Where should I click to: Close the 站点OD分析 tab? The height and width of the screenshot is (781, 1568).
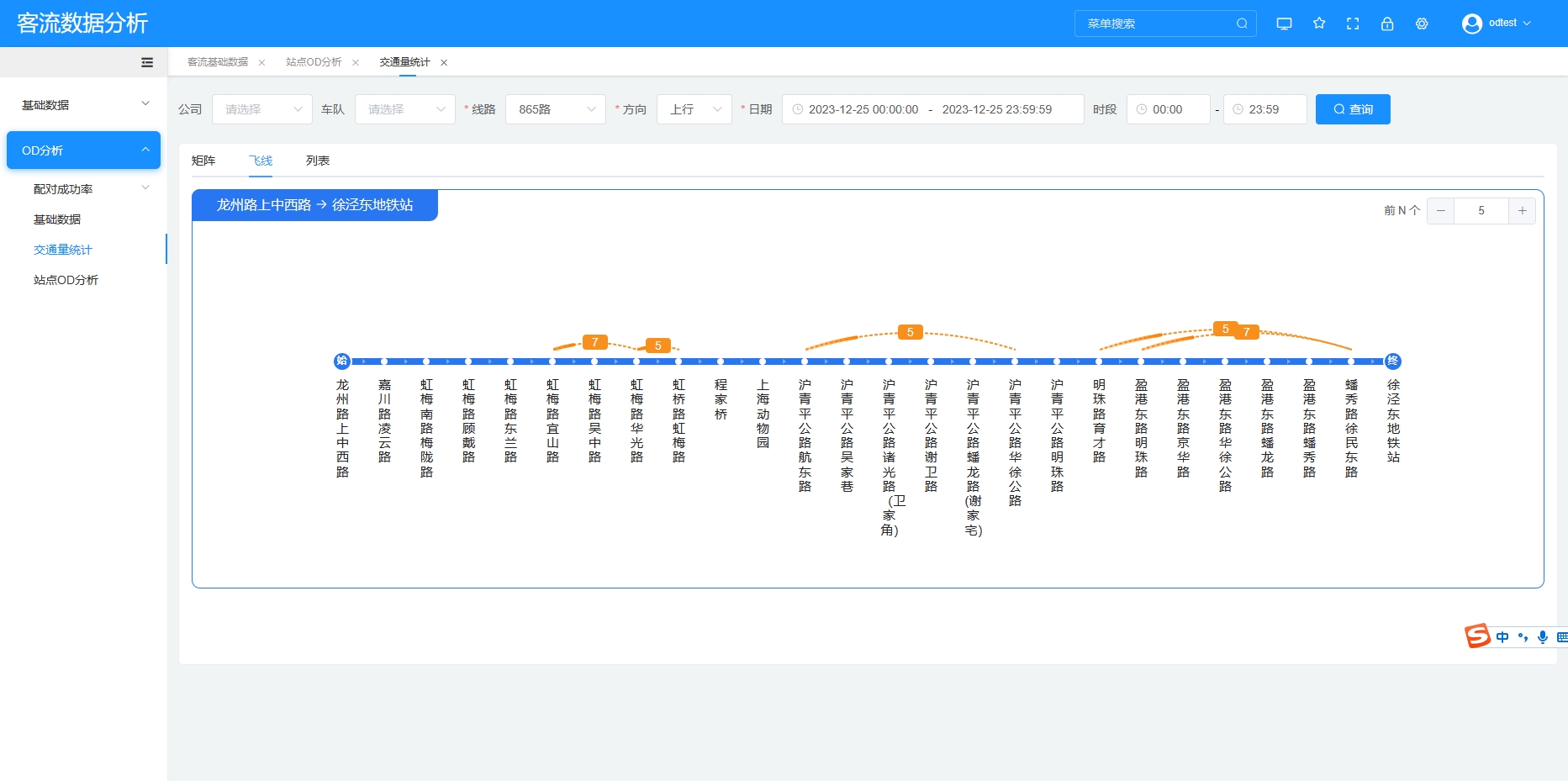pyautogui.click(x=356, y=62)
